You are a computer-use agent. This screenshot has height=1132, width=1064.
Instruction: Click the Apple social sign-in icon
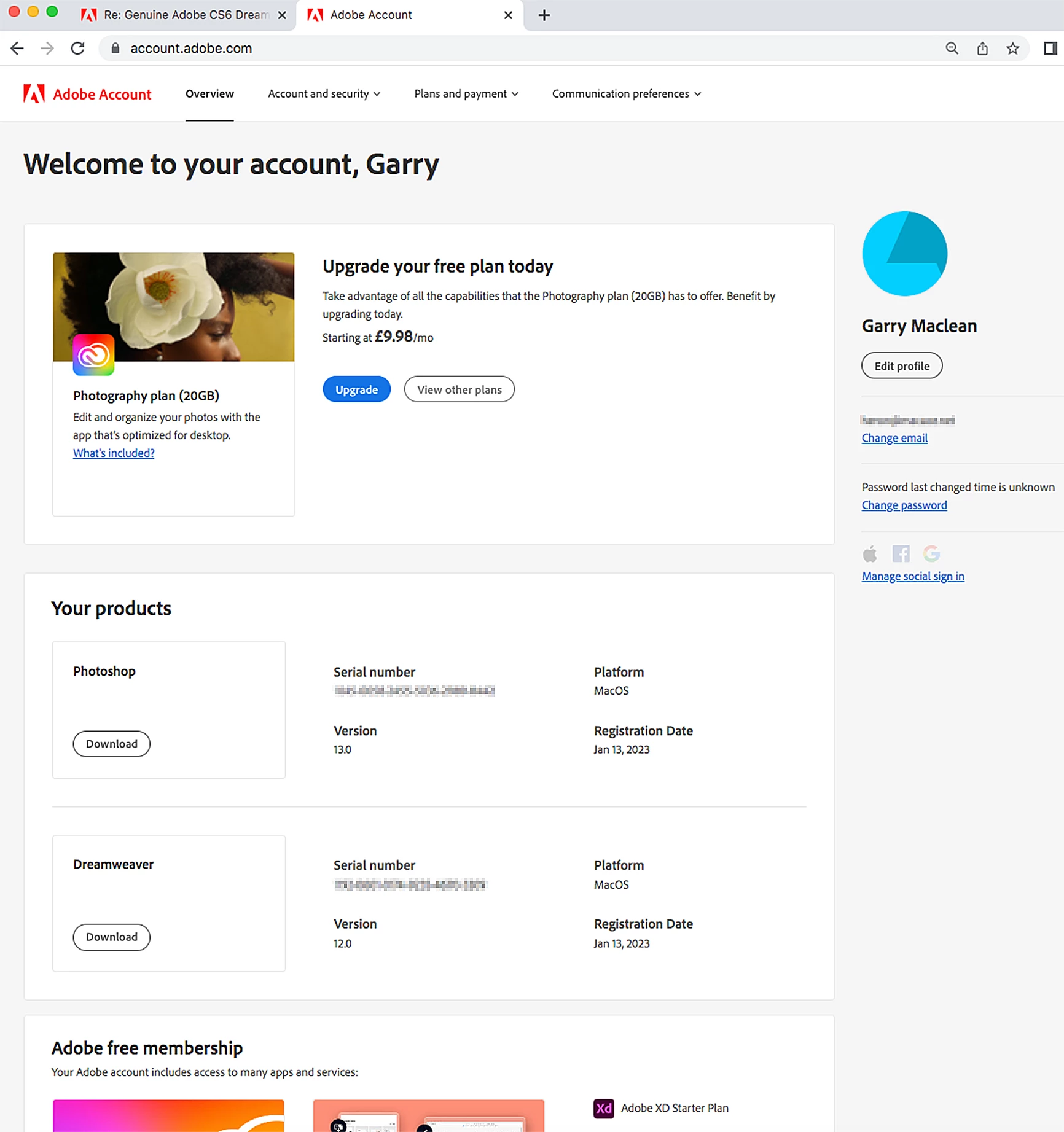(870, 554)
